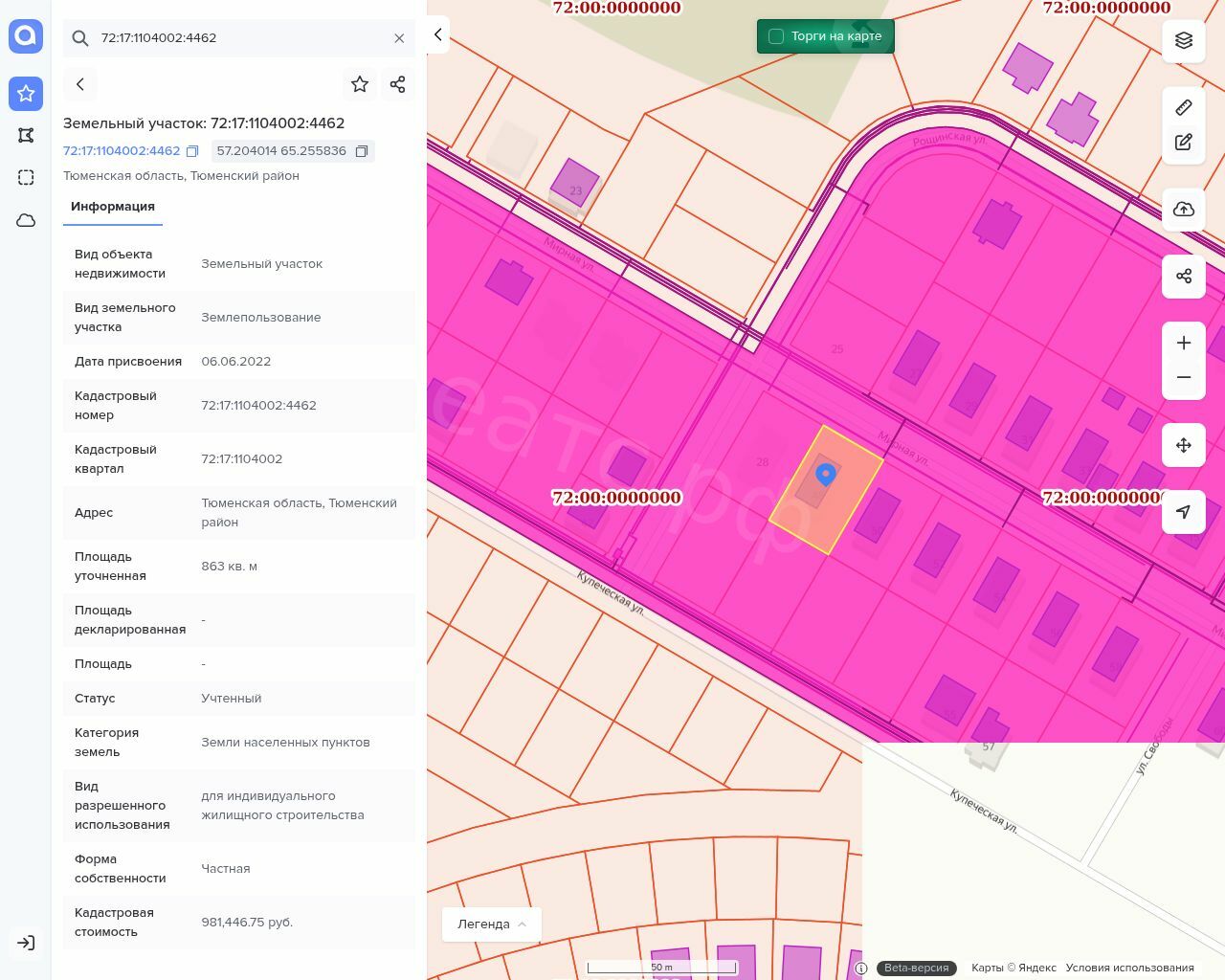
Task: Open 'Условия использования' link
Action: (x=1129, y=968)
